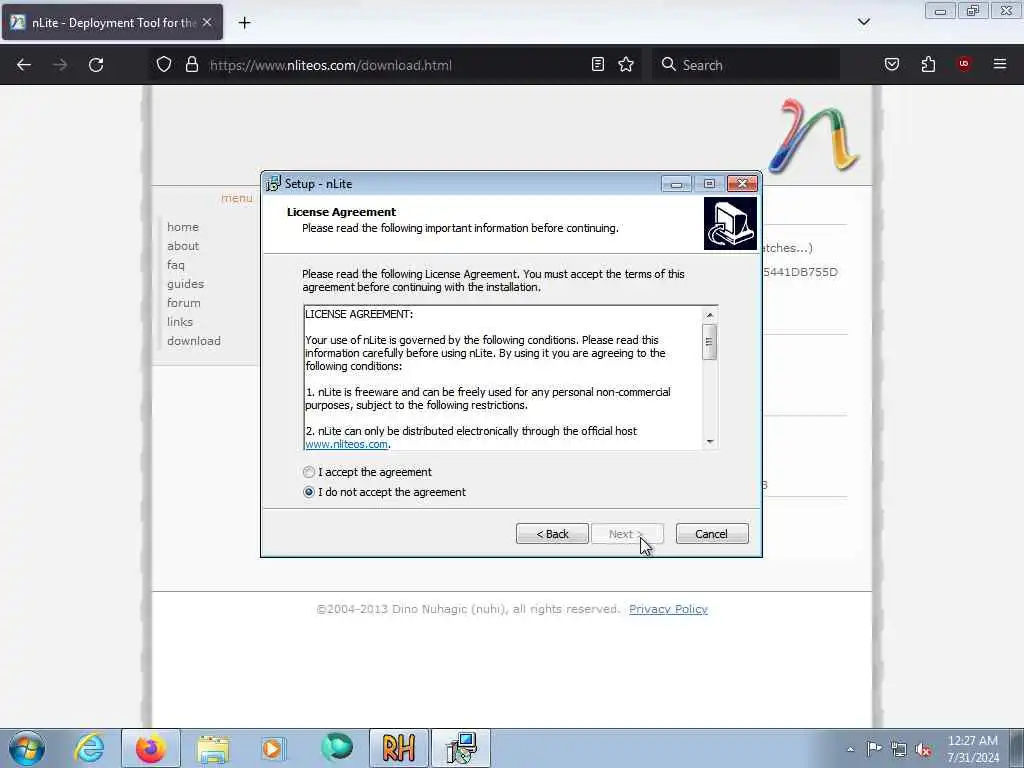Close the nLite browser tab
Viewport: 1024px width, 768px height.
(x=207, y=22)
